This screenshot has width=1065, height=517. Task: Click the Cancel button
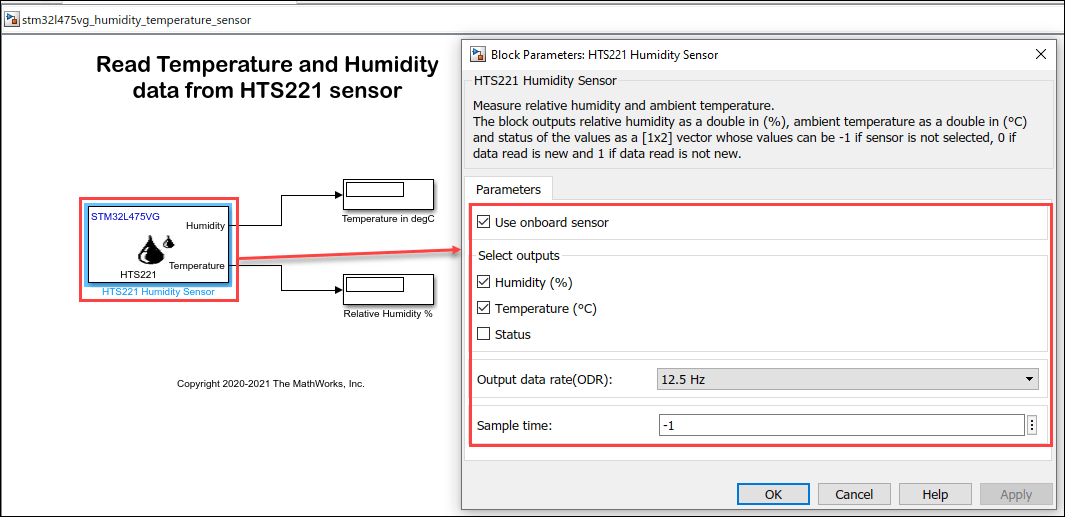[854, 494]
